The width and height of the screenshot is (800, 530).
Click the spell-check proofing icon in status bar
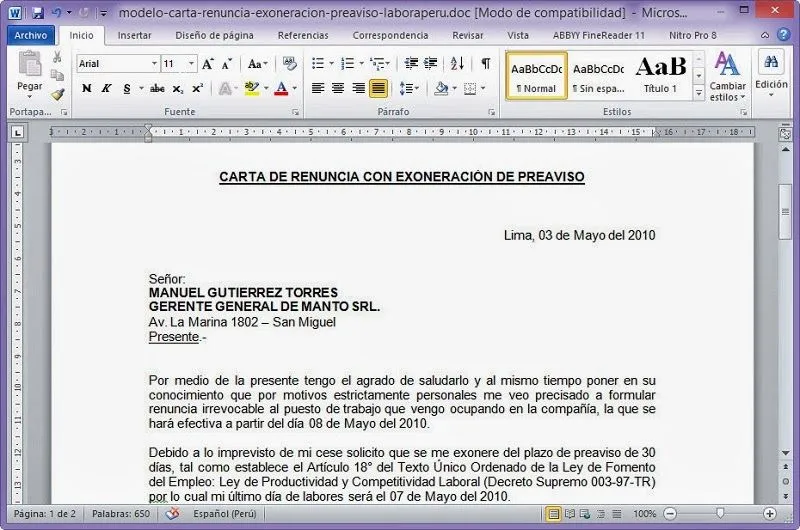[x=172, y=514]
